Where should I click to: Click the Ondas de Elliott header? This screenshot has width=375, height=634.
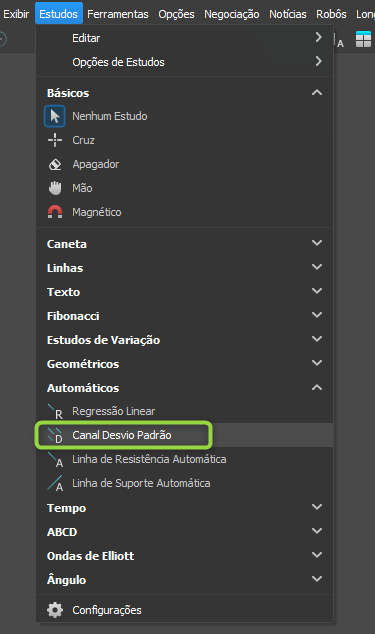coord(91,556)
